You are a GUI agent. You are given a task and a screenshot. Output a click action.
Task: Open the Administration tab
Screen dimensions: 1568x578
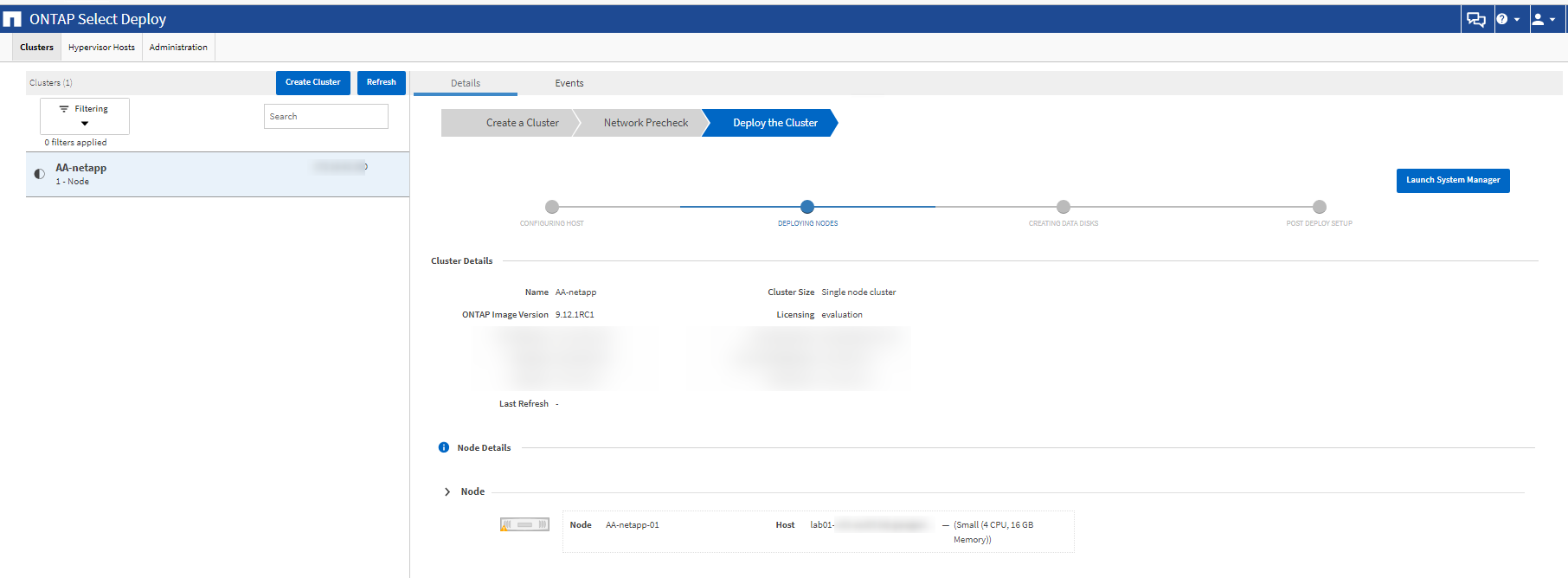(x=178, y=48)
